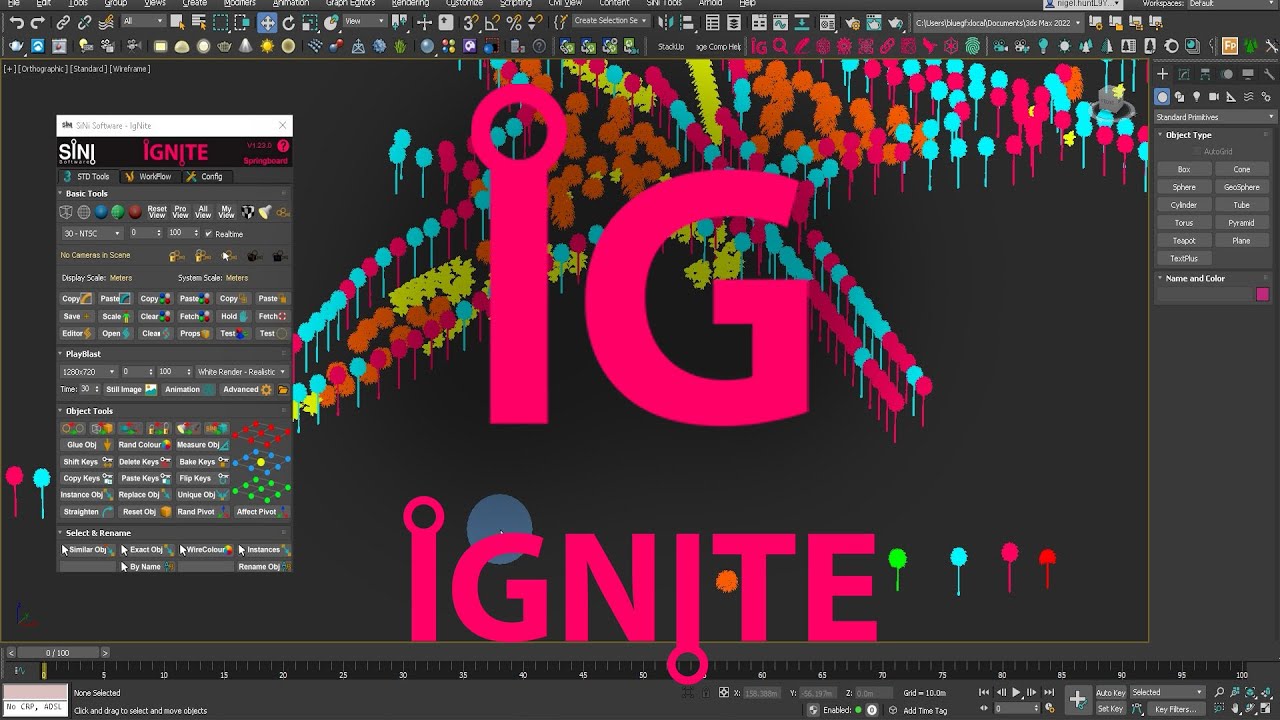Click the Key Filters button
This screenshot has width=1280, height=720.
coord(1175,709)
